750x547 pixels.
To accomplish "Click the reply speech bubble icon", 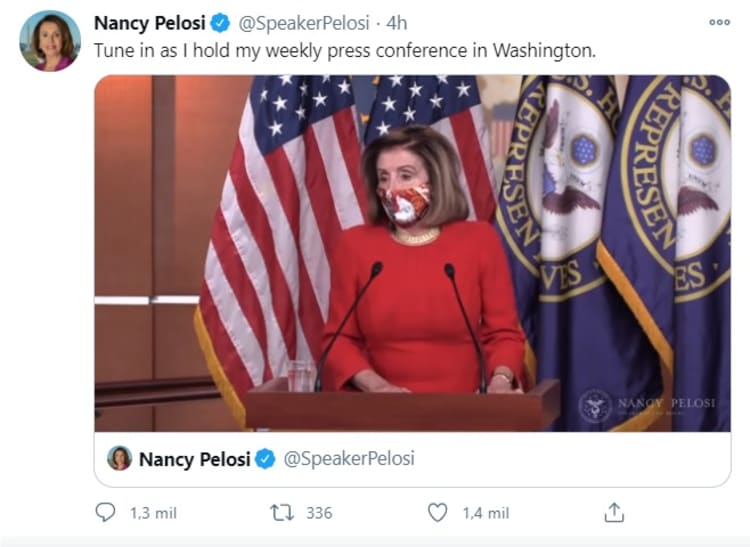I will (105, 513).
